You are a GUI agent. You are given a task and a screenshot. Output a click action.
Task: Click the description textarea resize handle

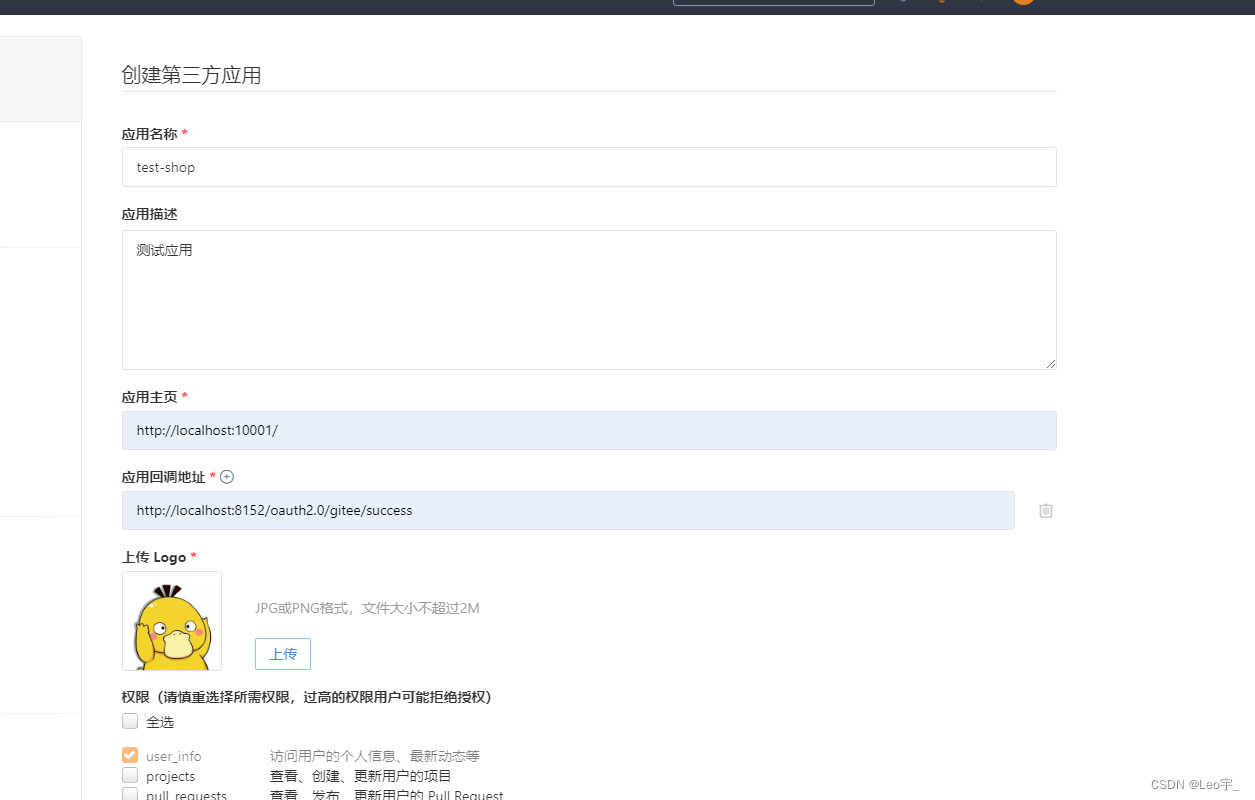(x=1052, y=364)
